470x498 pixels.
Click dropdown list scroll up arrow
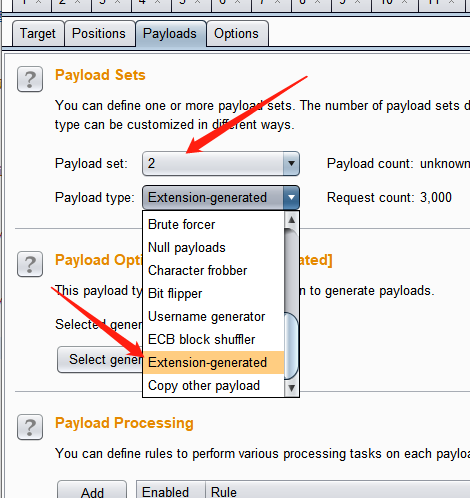[x=292, y=220]
